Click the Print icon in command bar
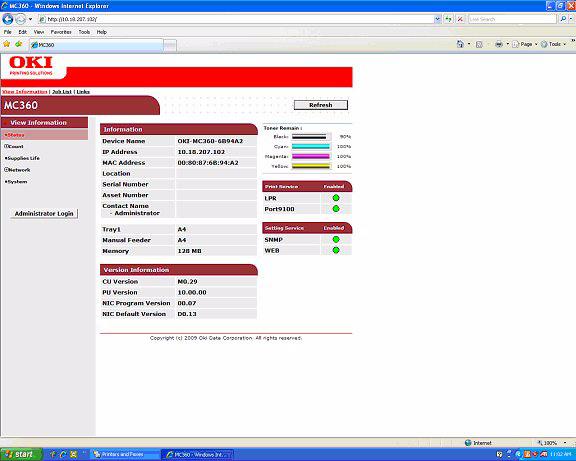576x461 pixels. tap(498, 44)
